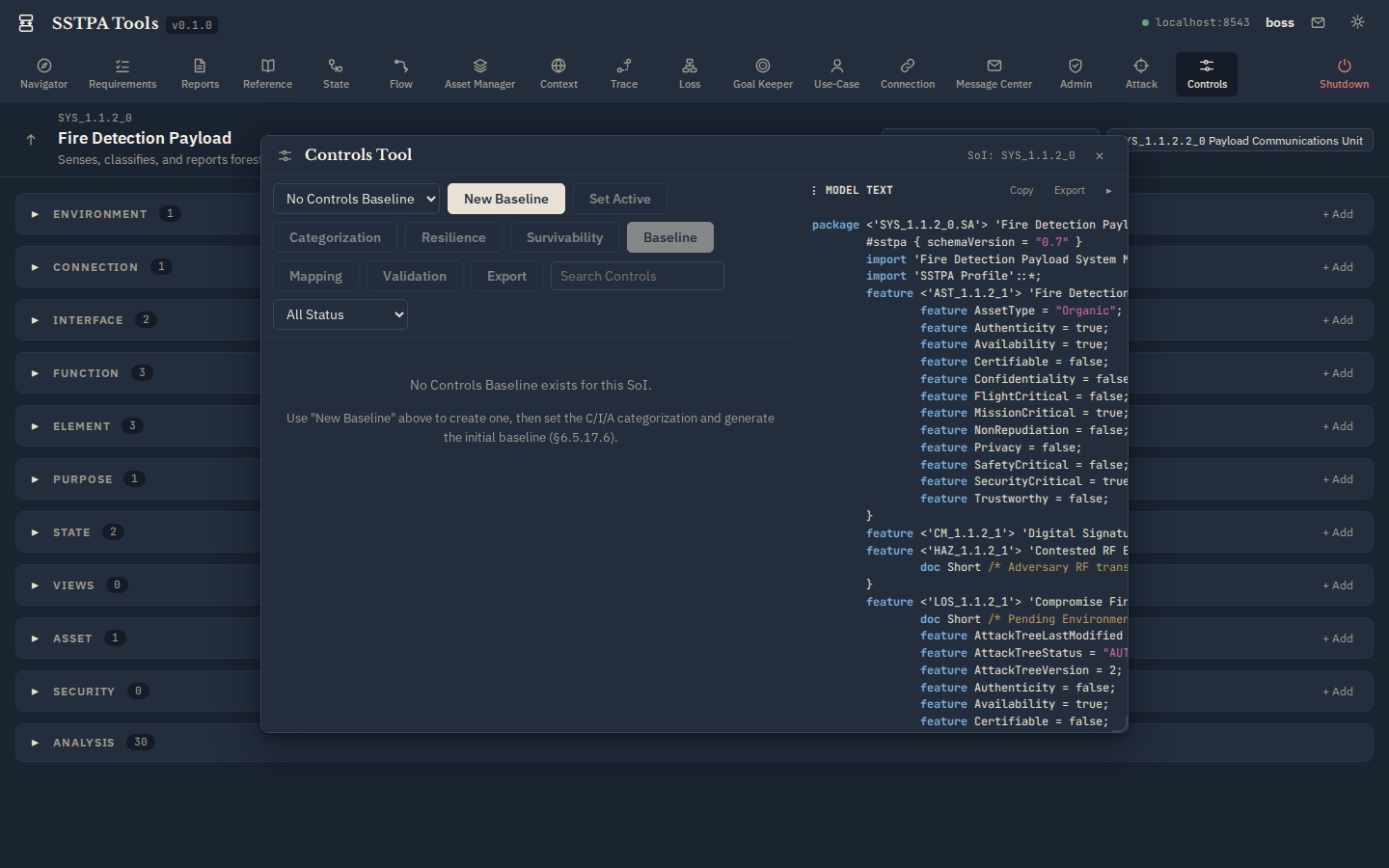
Task: Switch to the Mapping tab
Action: [315, 276]
